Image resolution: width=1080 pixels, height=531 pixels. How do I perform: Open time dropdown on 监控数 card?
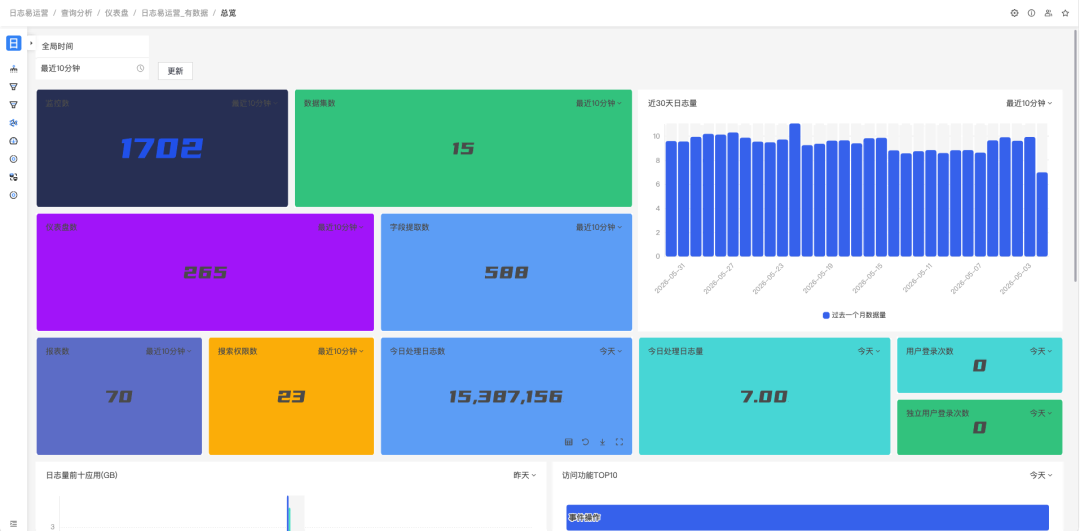click(x=255, y=103)
